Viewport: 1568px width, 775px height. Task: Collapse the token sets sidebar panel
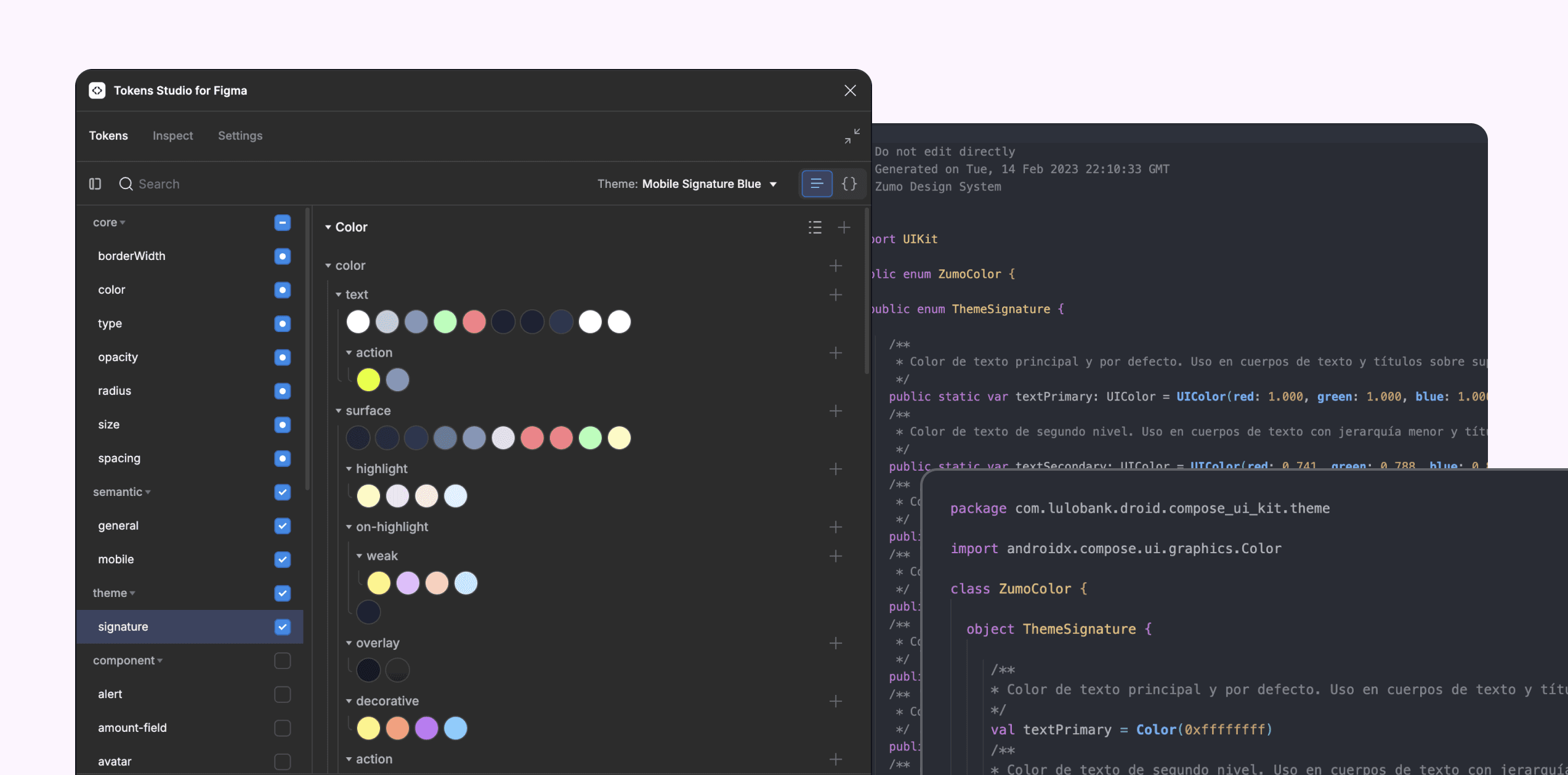coord(95,184)
